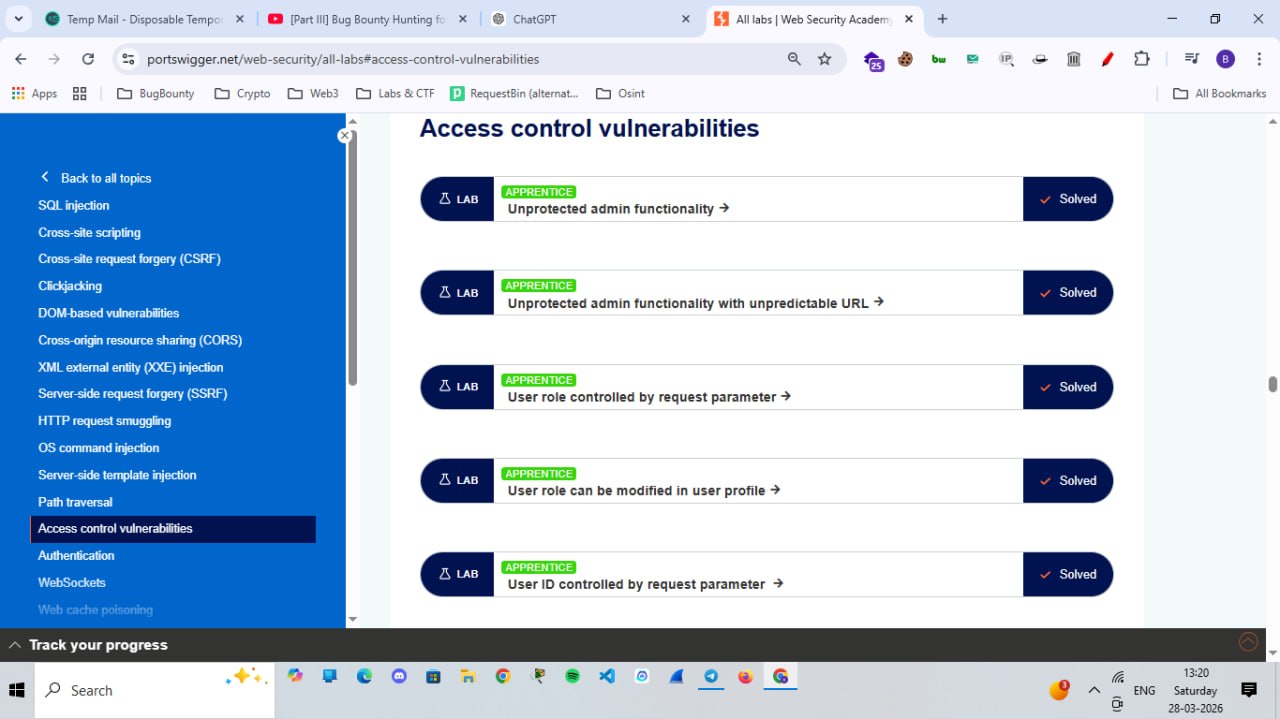The image size is (1280, 719).
Task: Select OS command injection topic
Action: tap(99, 448)
